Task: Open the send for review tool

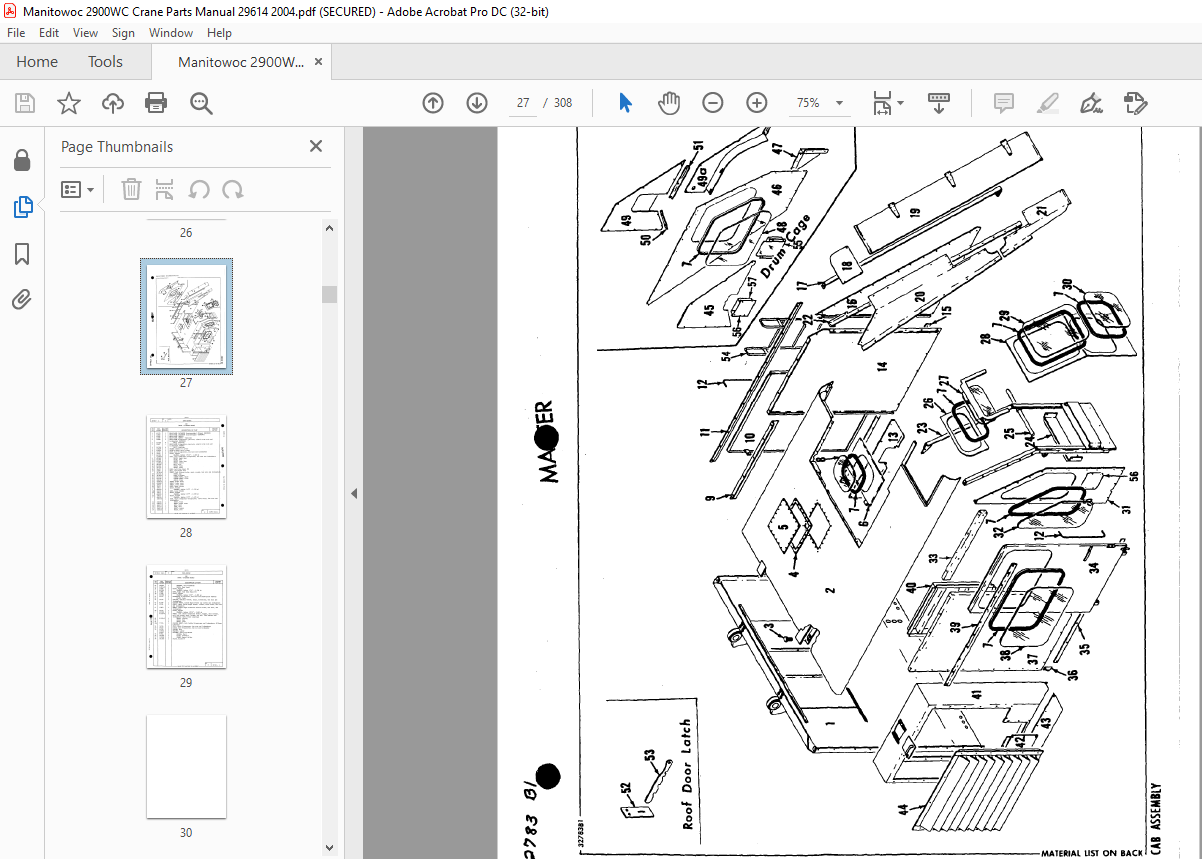Action: click(1135, 103)
